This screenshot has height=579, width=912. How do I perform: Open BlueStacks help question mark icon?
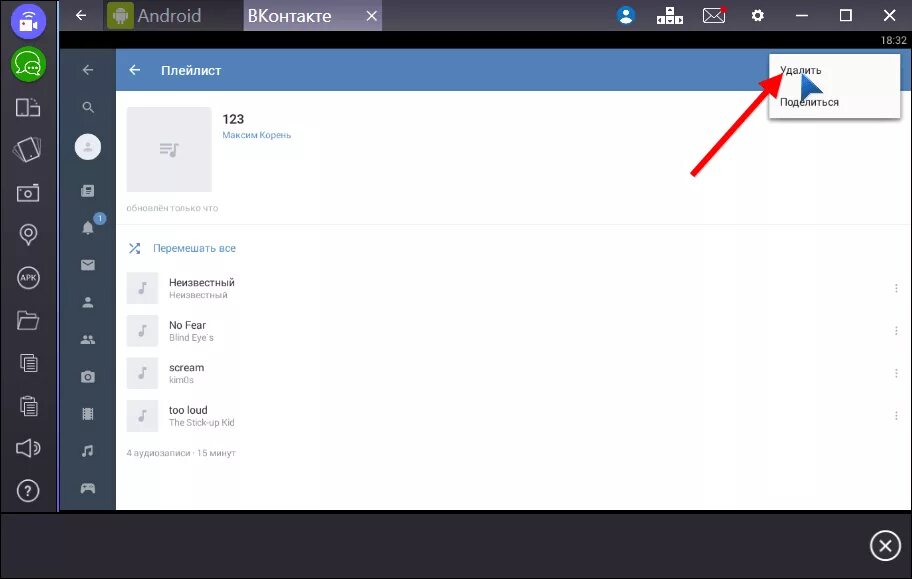tap(28, 491)
